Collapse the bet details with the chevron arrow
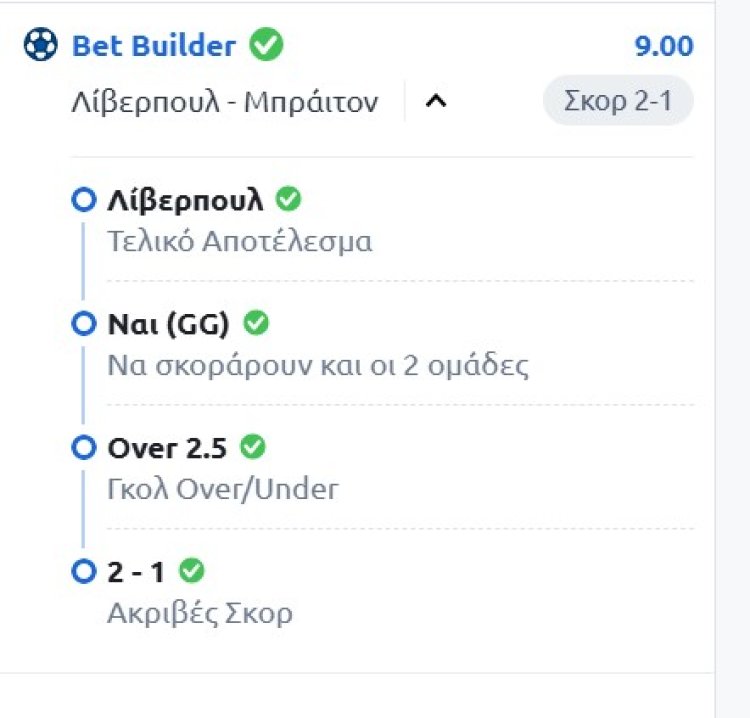The height and width of the screenshot is (718, 750). click(x=435, y=102)
